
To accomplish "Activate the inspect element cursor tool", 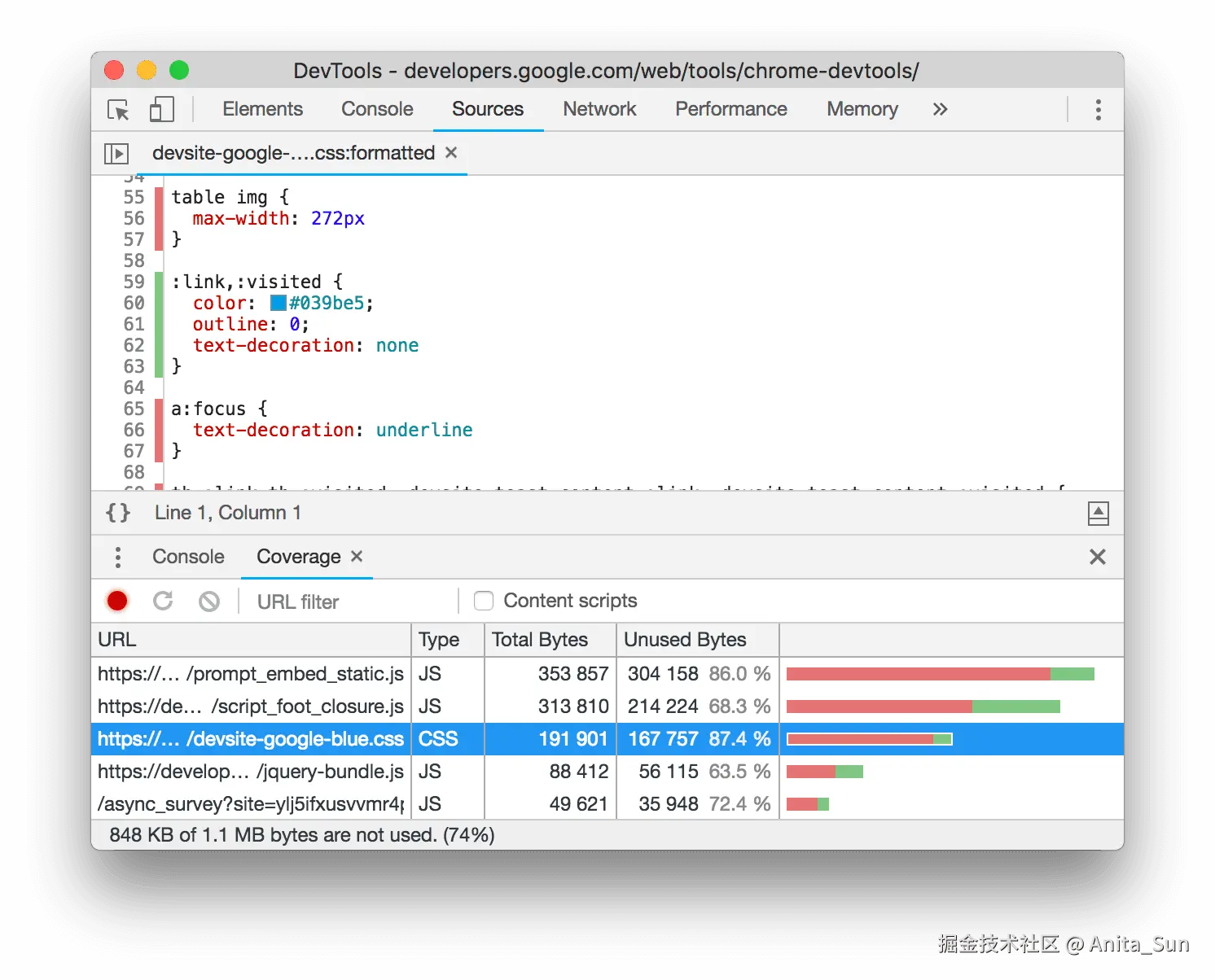I will tap(117, 110).
